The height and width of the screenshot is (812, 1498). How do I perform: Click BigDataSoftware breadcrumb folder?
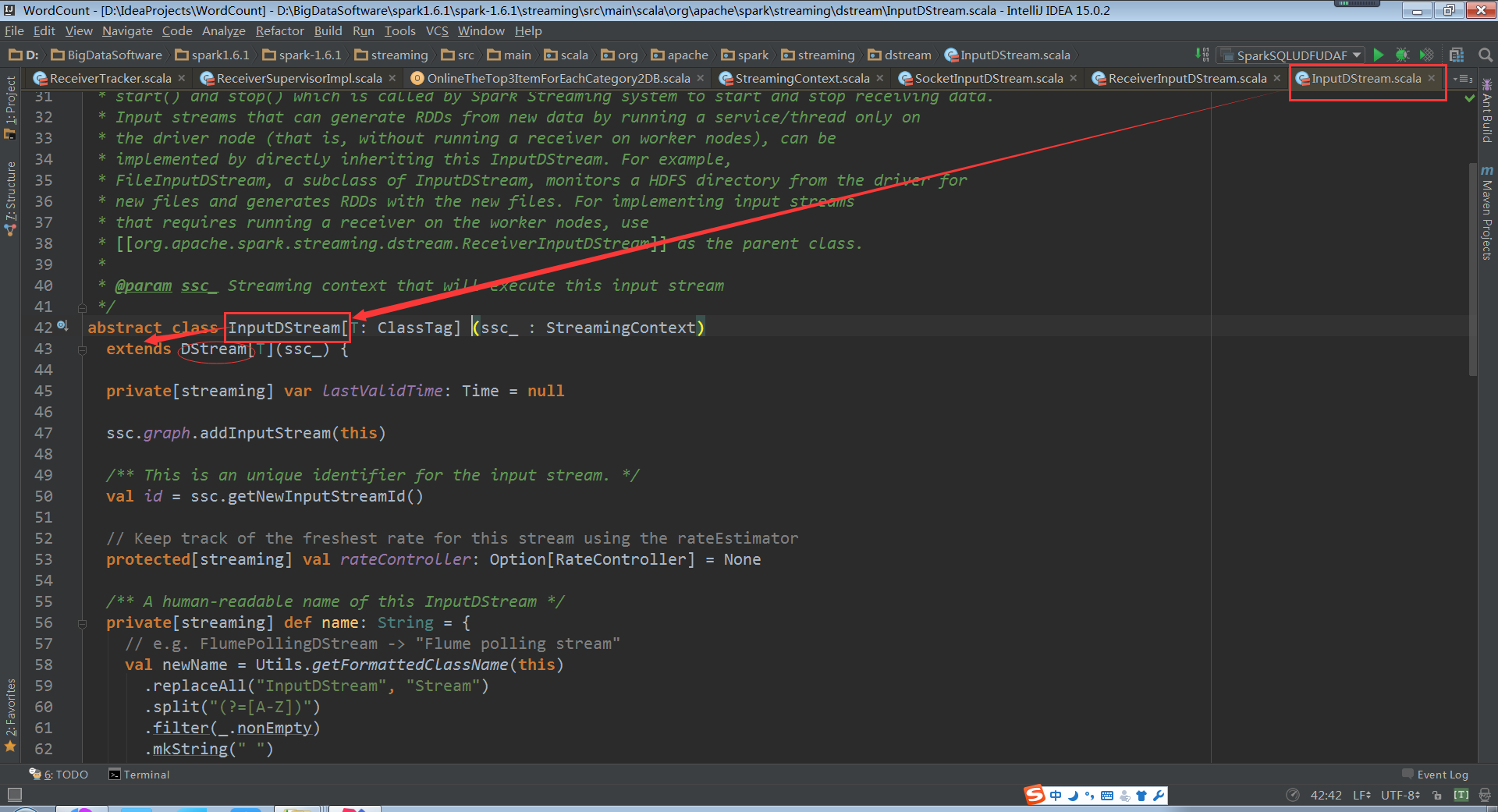pos(107,55)
